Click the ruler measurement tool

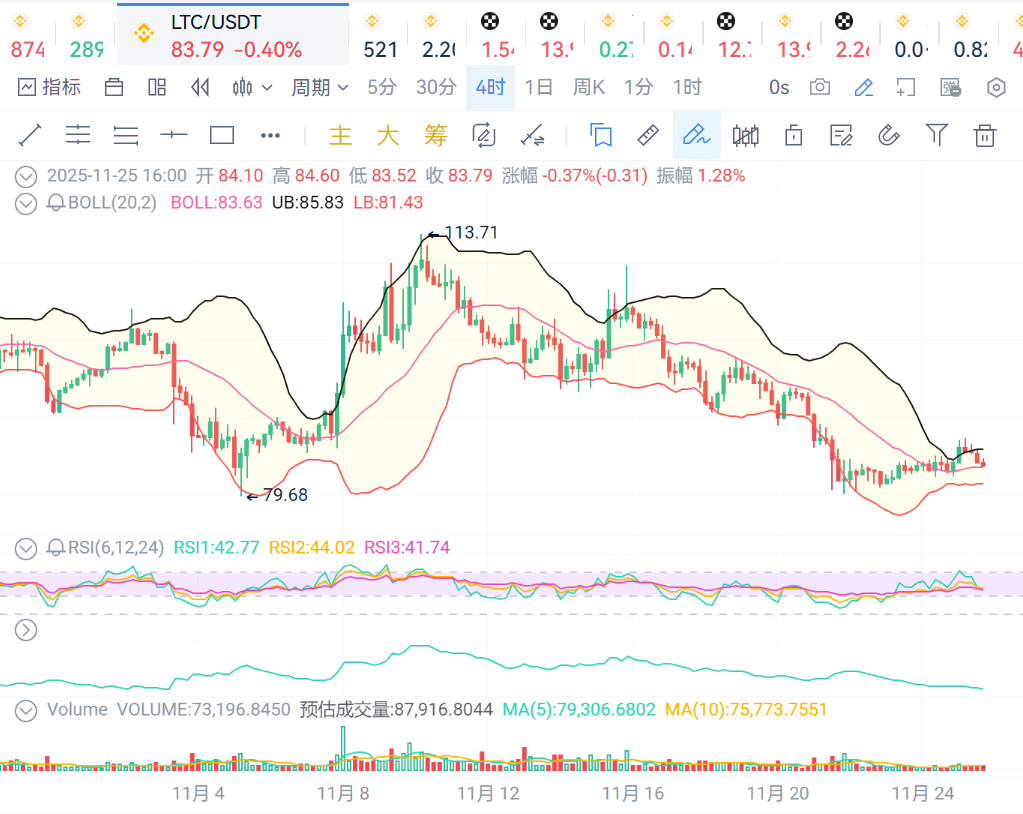click(648, 135)
